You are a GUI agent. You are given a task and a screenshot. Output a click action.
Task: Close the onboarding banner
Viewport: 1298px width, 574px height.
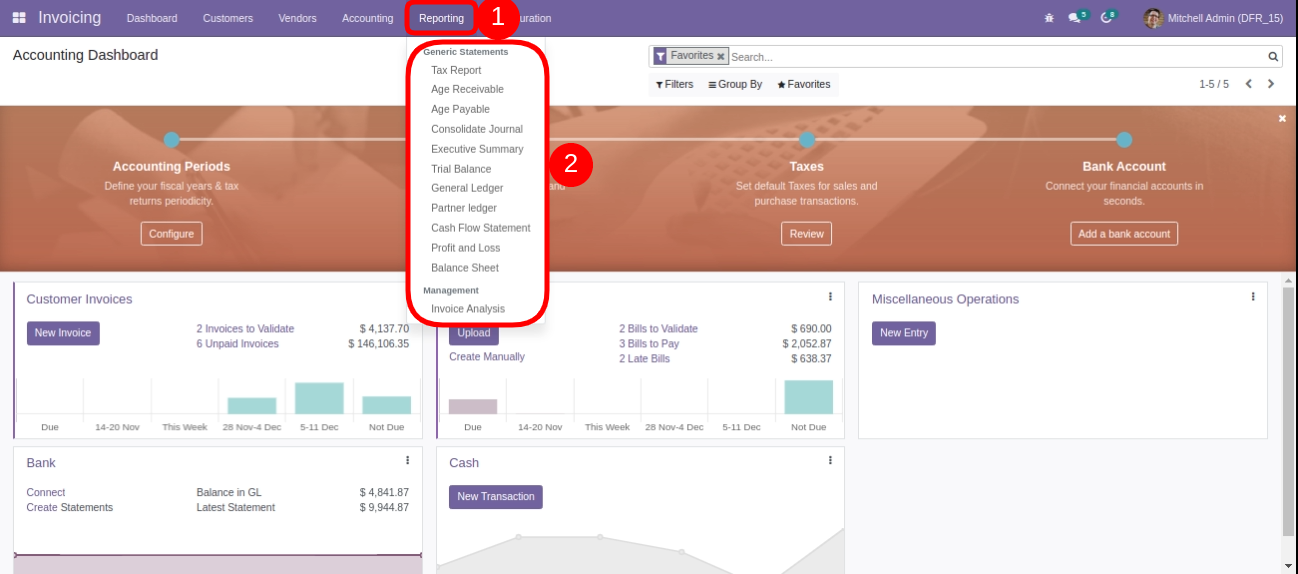pyautogui.click(x=1282, y=118)
